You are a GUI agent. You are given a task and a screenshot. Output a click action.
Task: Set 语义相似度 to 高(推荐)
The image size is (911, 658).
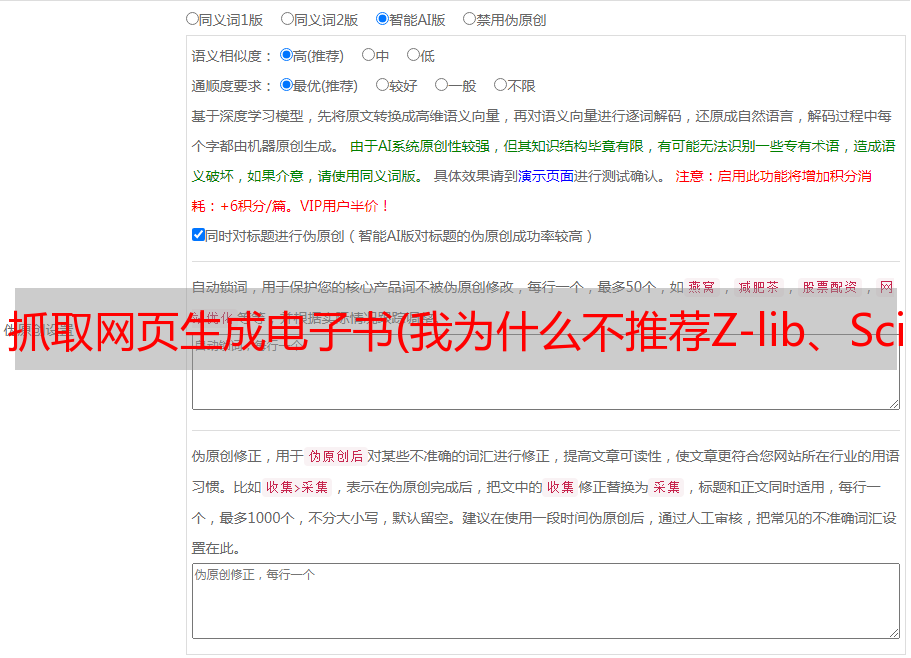click(286, 55)
